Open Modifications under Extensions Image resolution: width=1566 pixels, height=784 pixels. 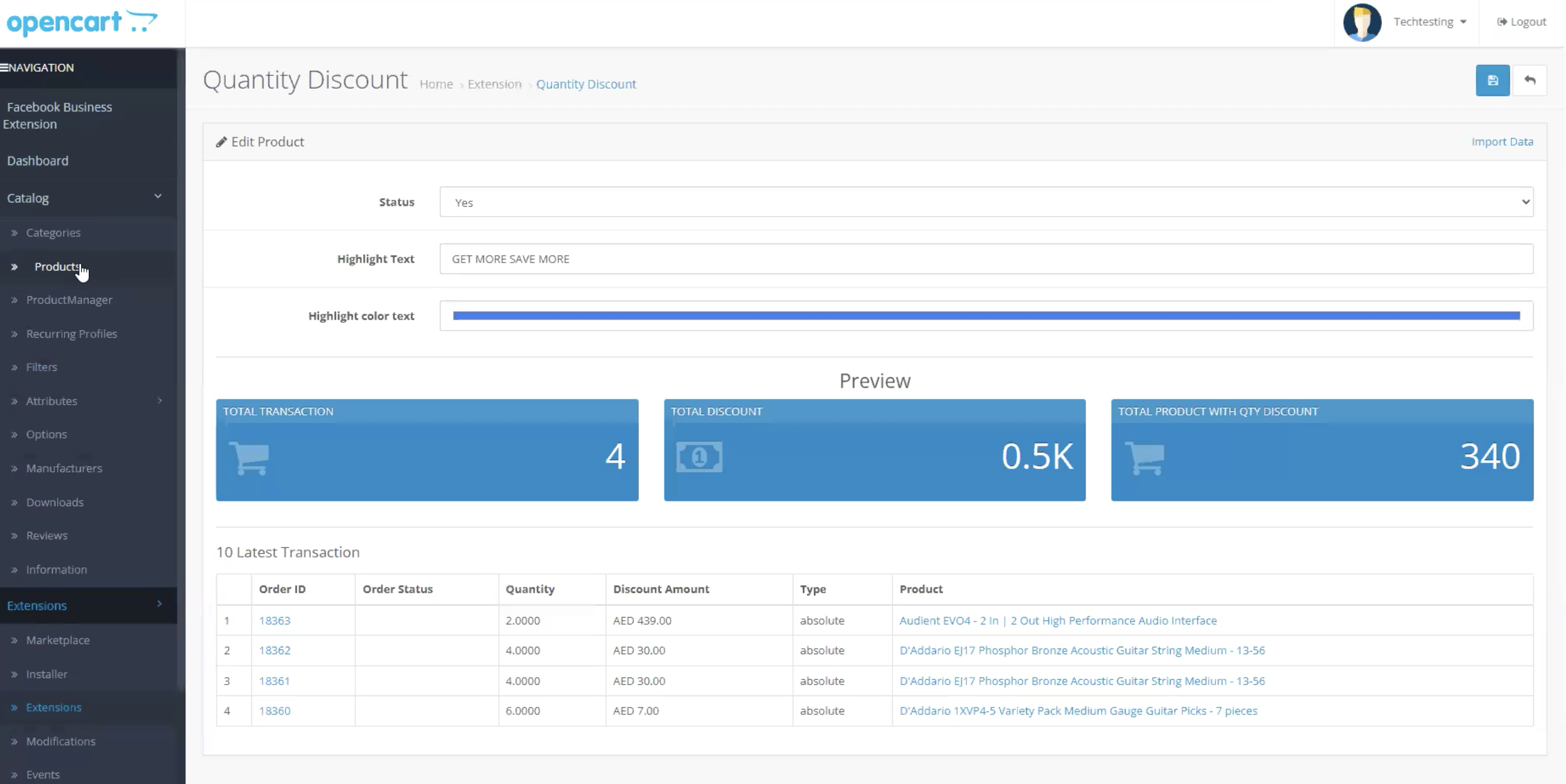[x=61, y=741]
